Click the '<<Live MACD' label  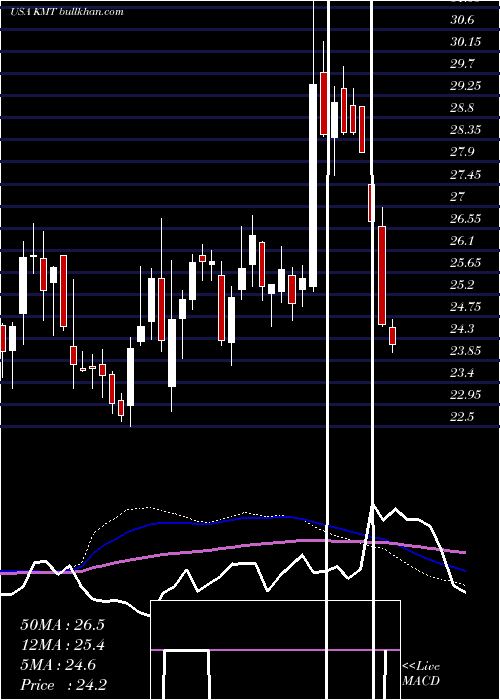(x=421, y=673)
